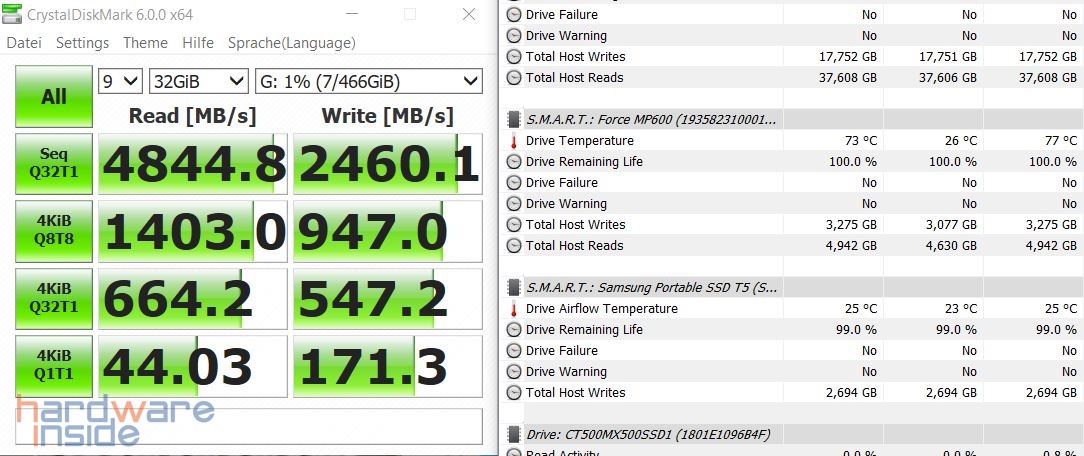Screen dimensions: 1084x456
Task: Open the Theme menu
Action: tap(145, 43)
